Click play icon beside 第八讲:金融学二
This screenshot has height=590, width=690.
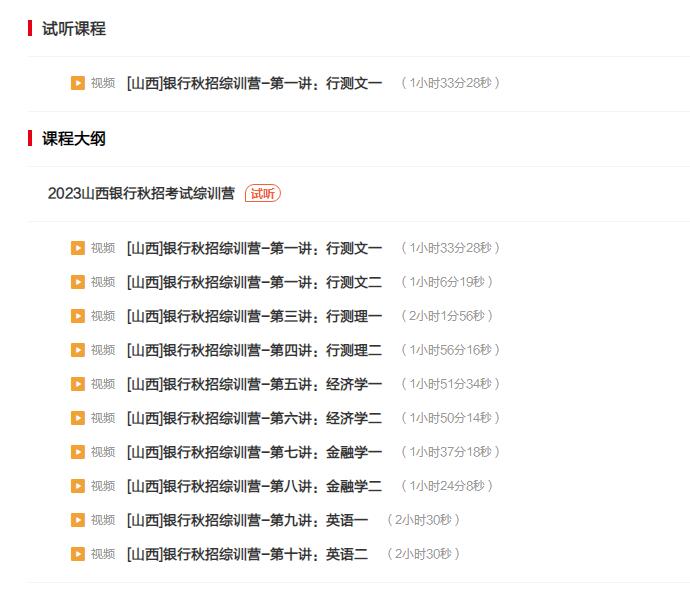[78, 486]
